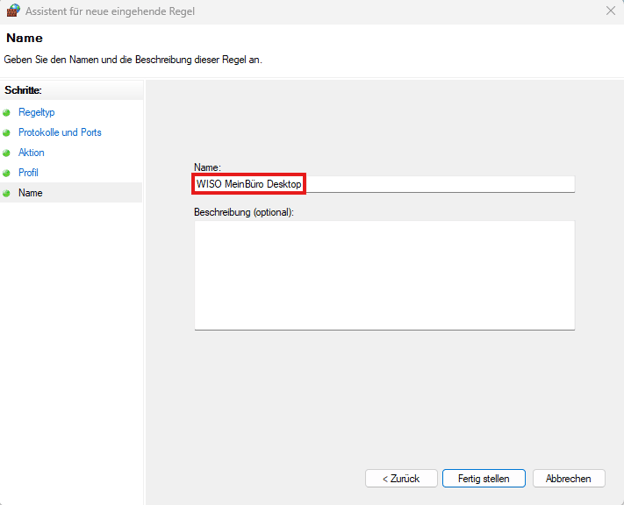This screenshot has height=505, width=624.
Task: Click the green bullet beside Protokolle und Ports
Action: click(7, 133)
